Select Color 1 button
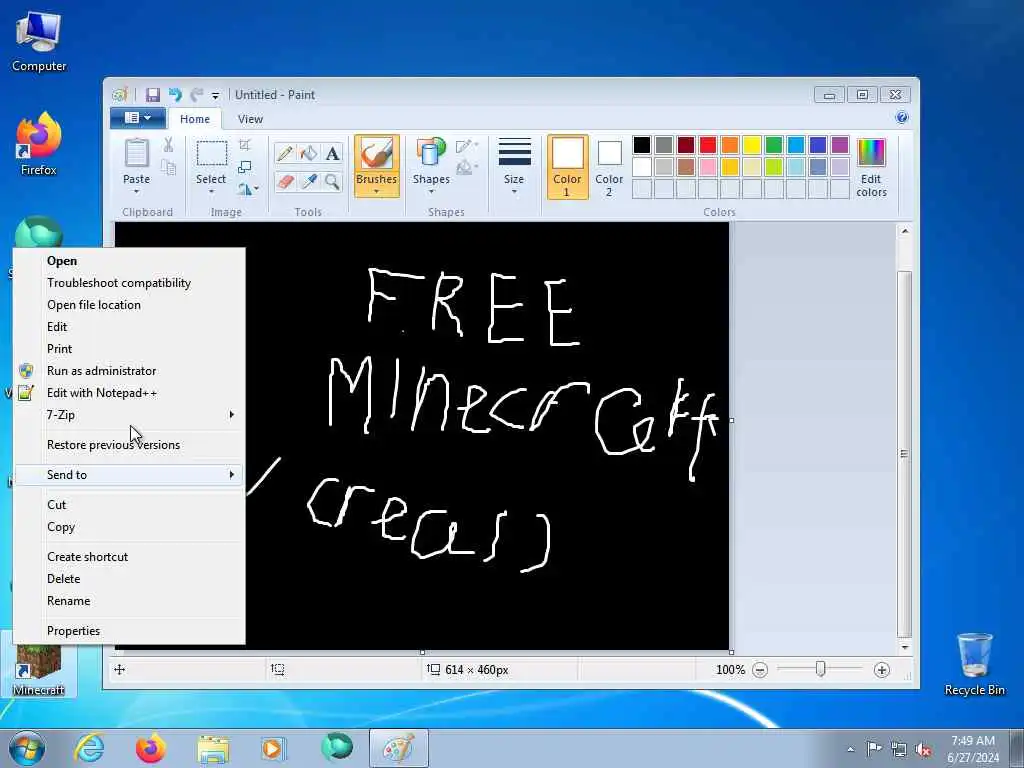The width and height of the screenshot is (1024, 768). (568, 167)
